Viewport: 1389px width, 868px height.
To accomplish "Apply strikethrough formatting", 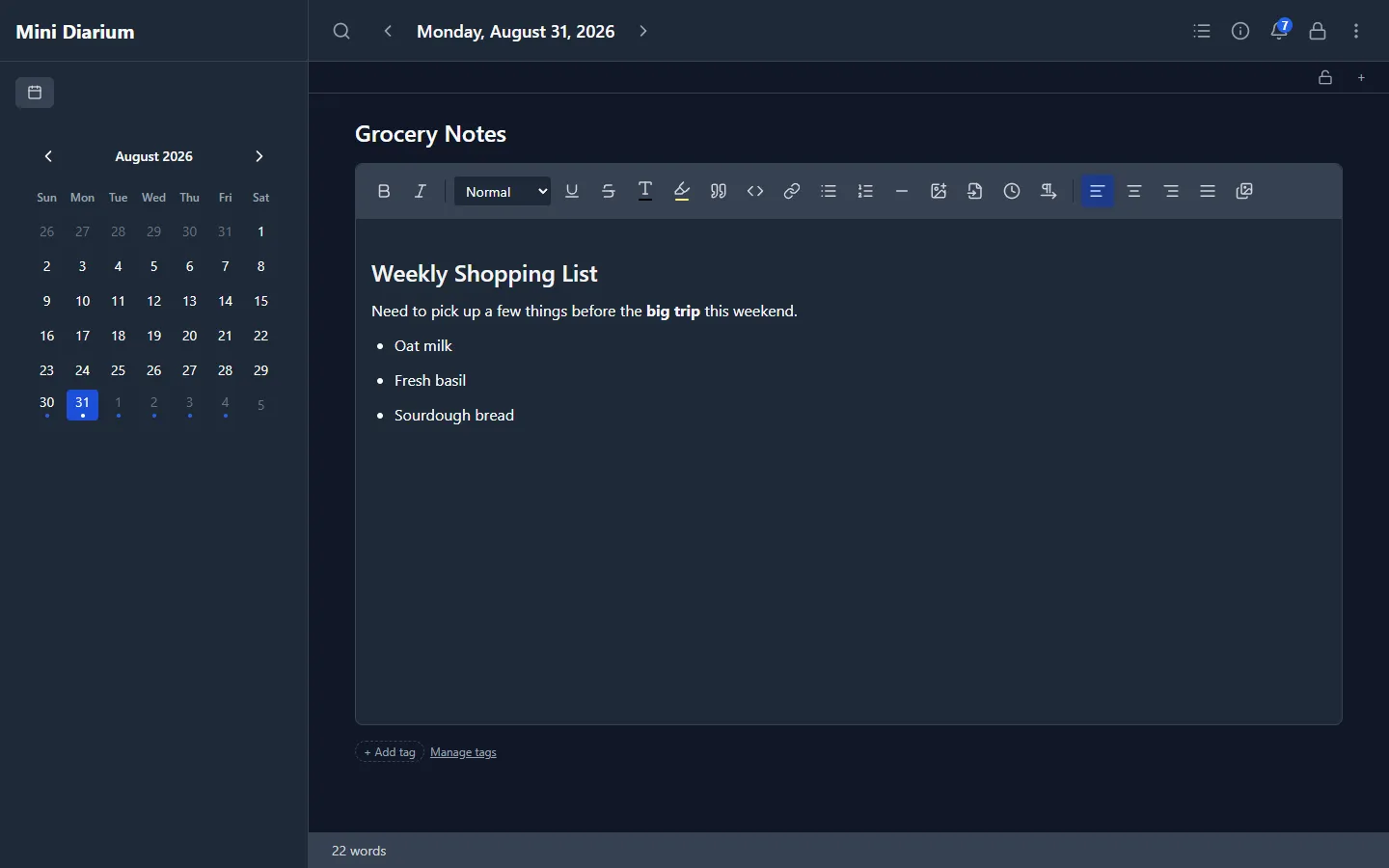I will (609, 191).
